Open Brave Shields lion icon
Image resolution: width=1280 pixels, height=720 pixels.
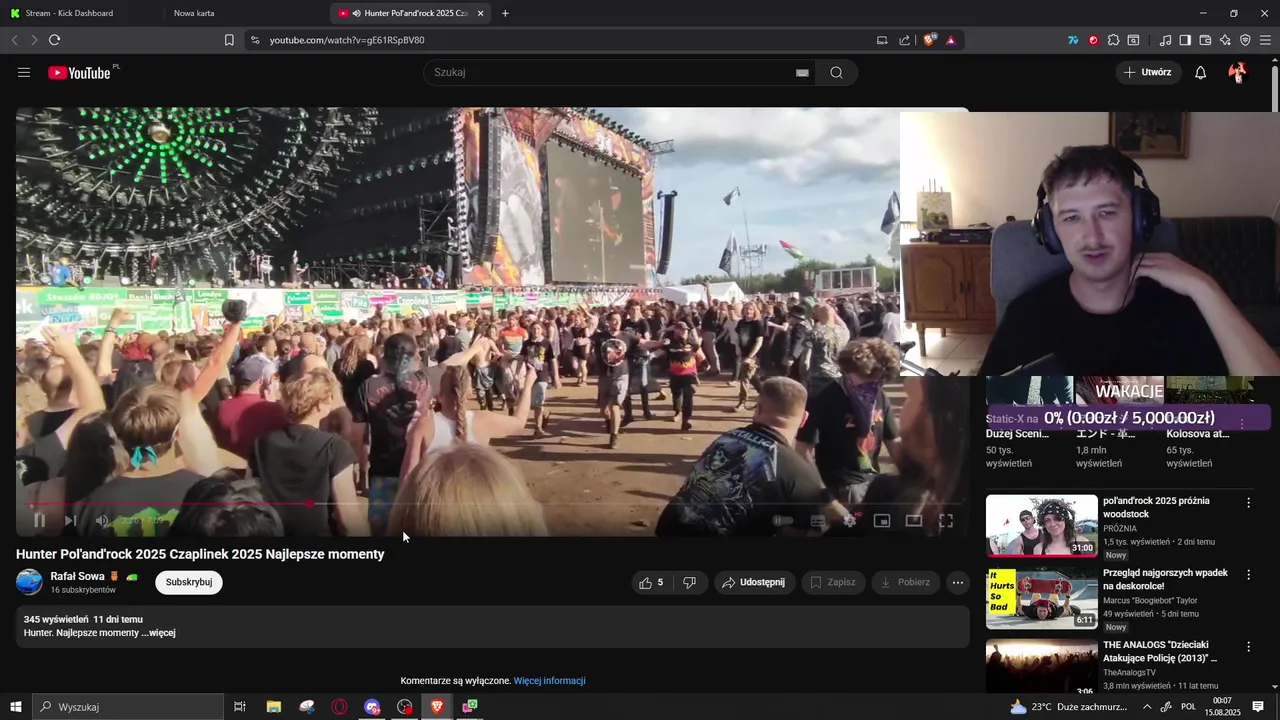[x=930, y=40]
